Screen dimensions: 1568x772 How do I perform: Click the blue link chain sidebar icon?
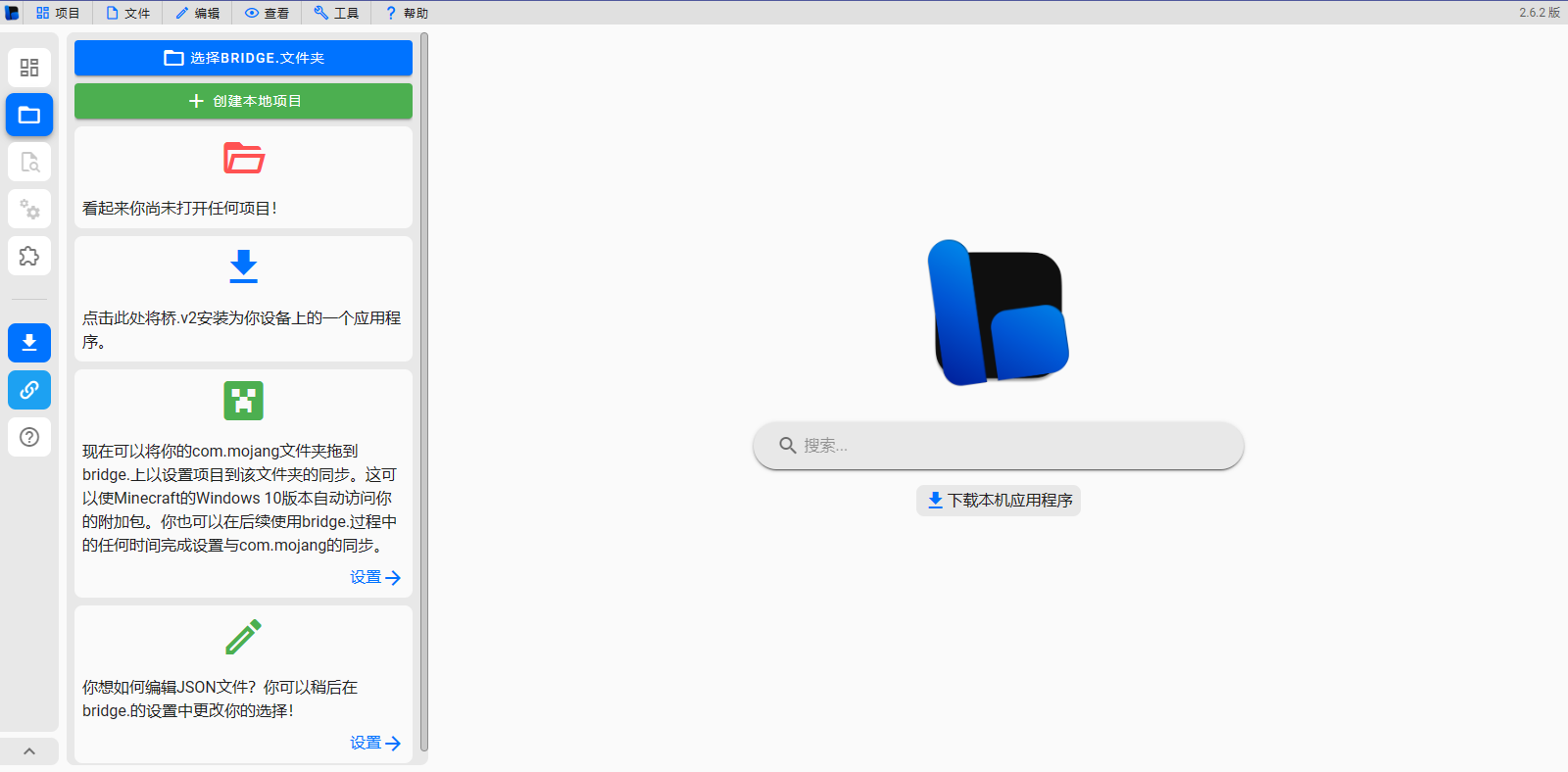click(29, 389)
